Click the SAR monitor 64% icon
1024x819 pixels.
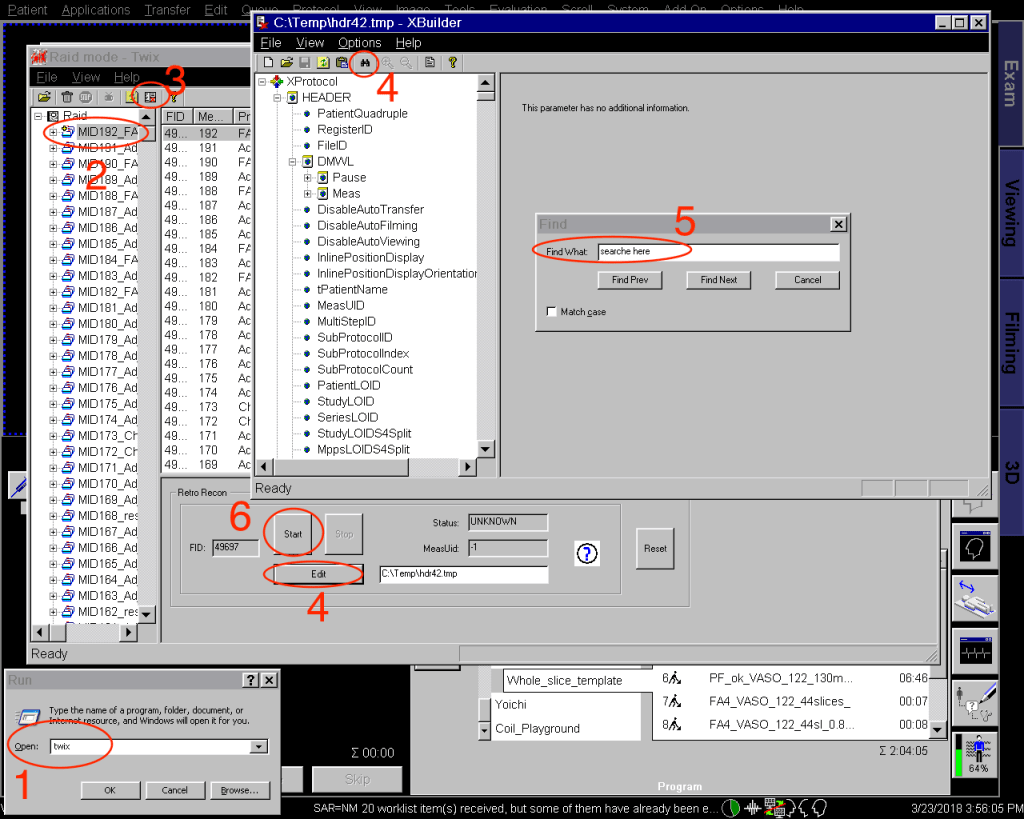(x=973, y=755)
